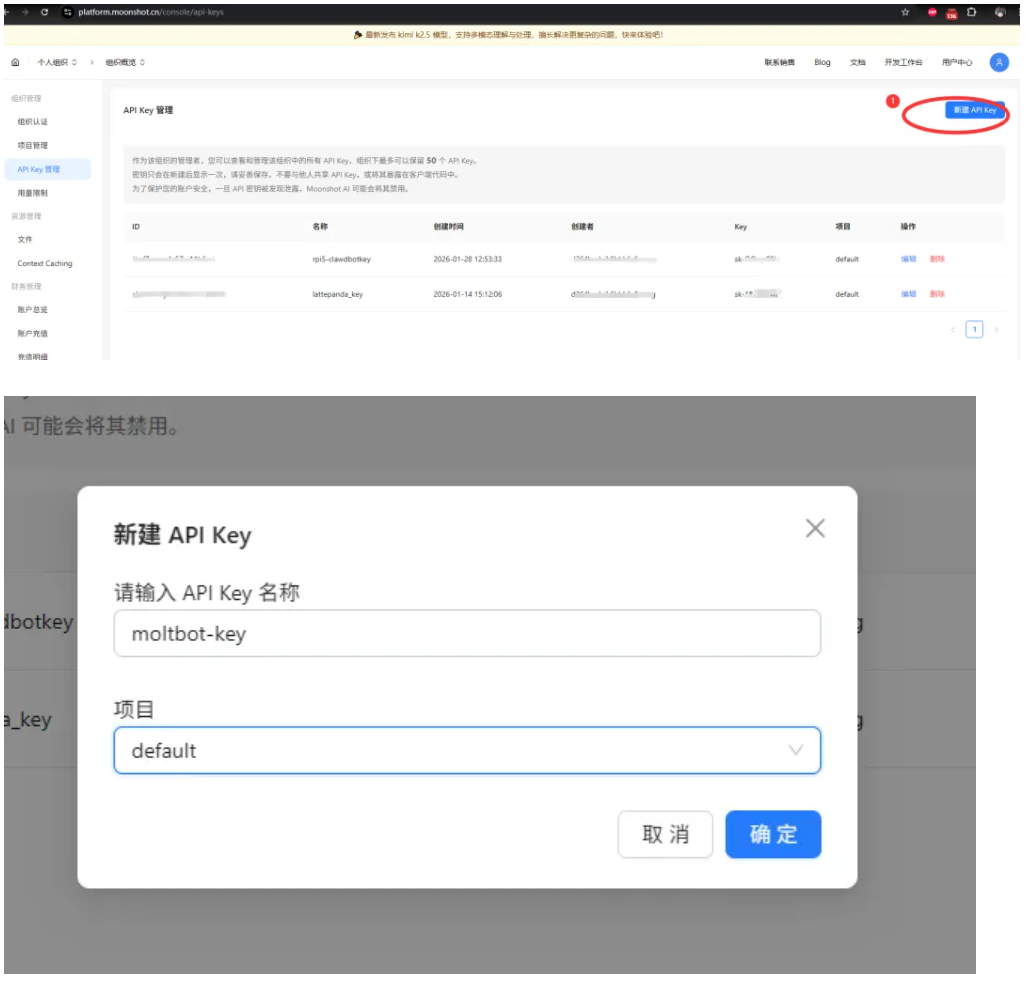Open 开发工作台 in the top navigation

[903, 62]
